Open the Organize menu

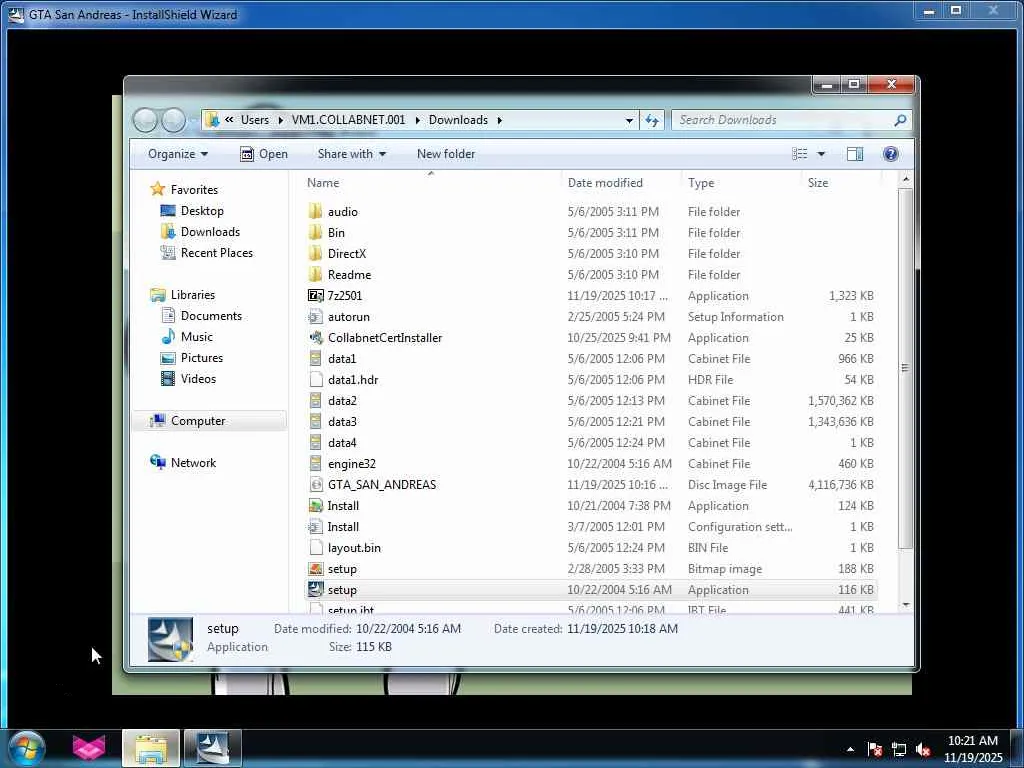pos(178,153)
